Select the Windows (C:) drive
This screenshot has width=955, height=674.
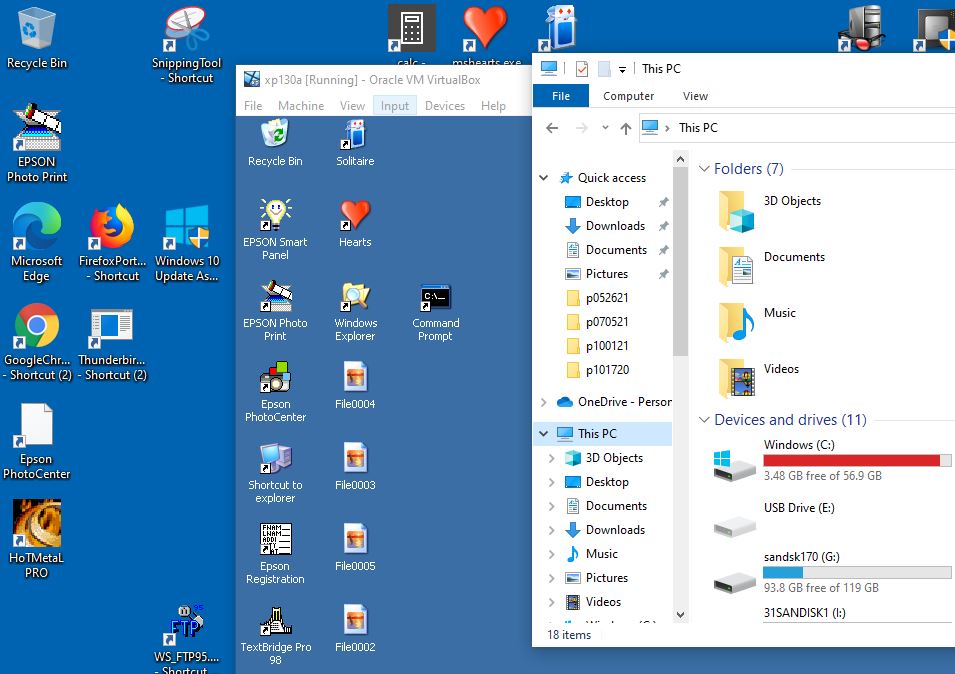831,460
